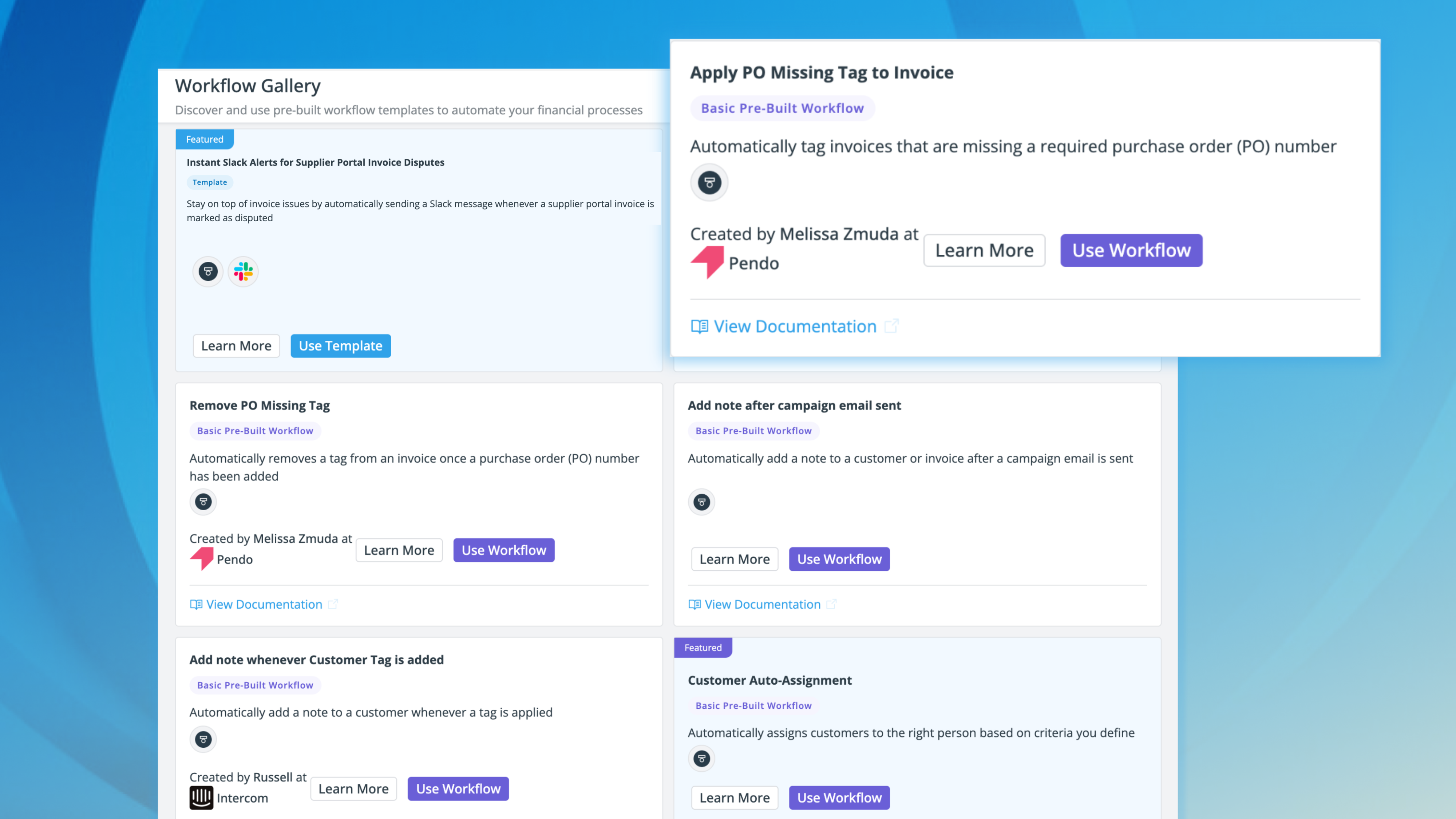Click the Basic Pre-Built Workflow tag in the popup
Screen dimensions: 1456x819
coord(782,108)
